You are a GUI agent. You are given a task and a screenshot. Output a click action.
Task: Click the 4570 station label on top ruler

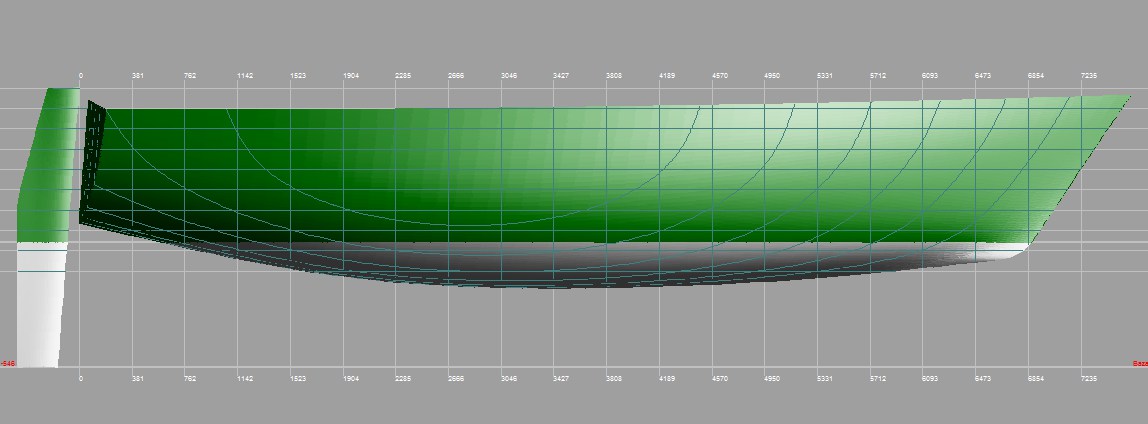(720, 75)
